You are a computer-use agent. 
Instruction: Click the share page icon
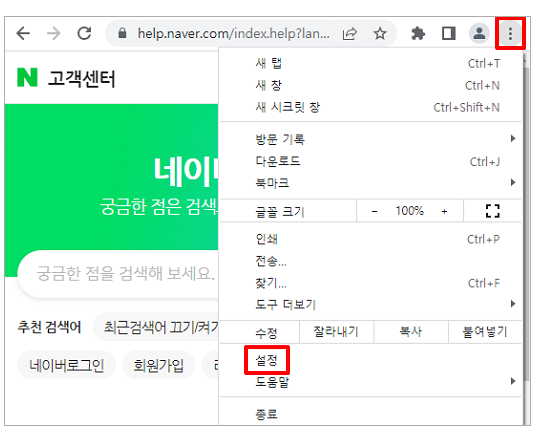pyautogui.click(x=350, y=33)
